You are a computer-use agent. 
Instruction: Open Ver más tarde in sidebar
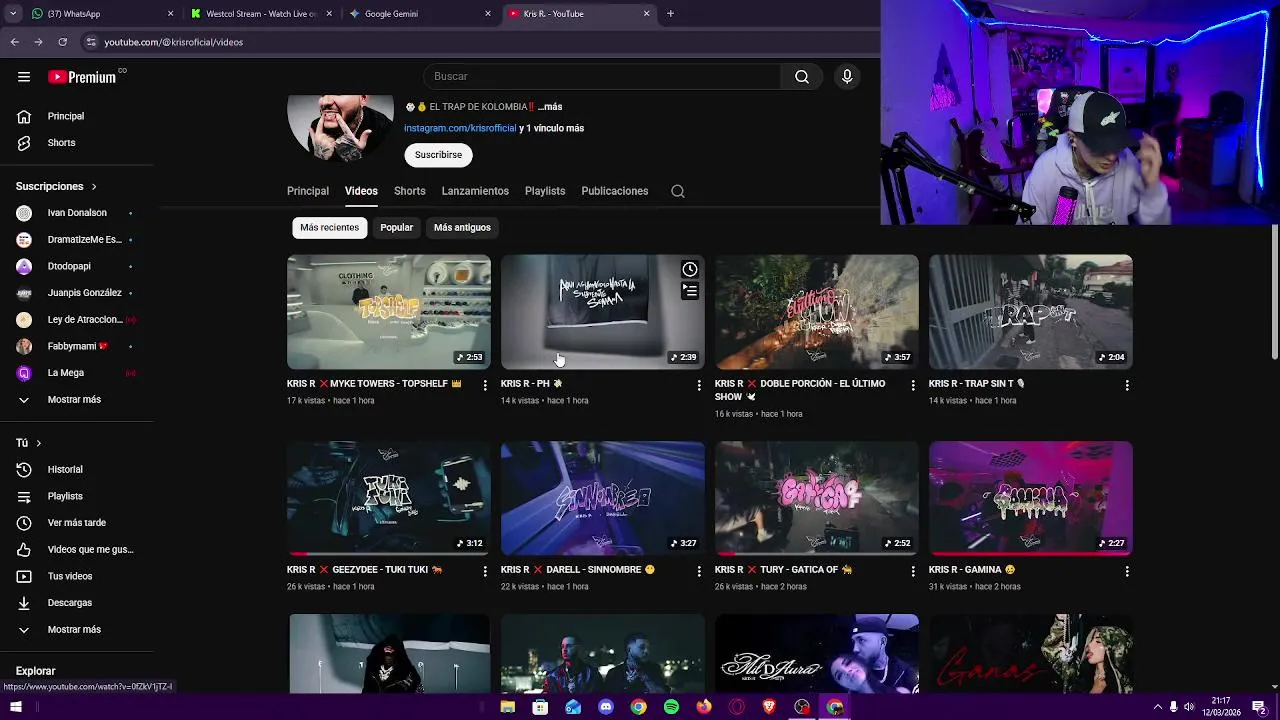[x=76, y=523]
